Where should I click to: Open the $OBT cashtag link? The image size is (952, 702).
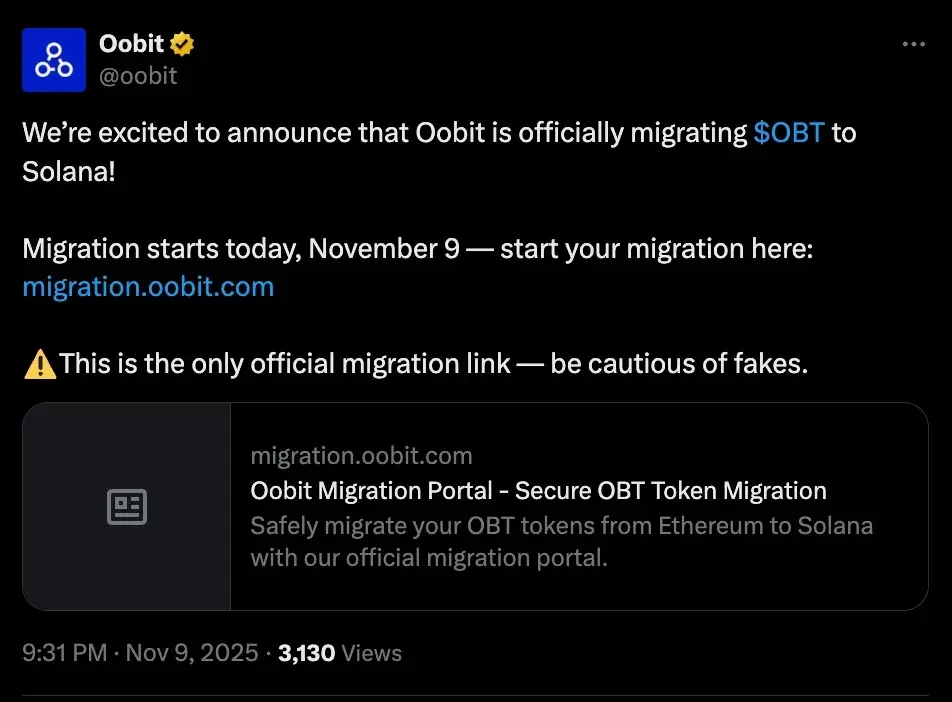[789, 134]
